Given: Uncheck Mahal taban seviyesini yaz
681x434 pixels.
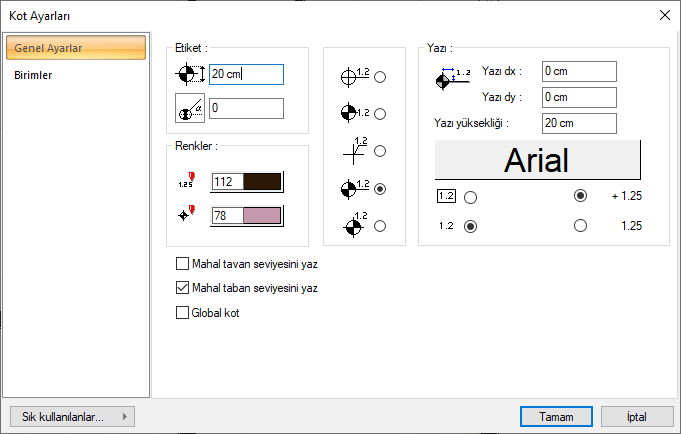Looking at the screenshot, I should 182,288.
